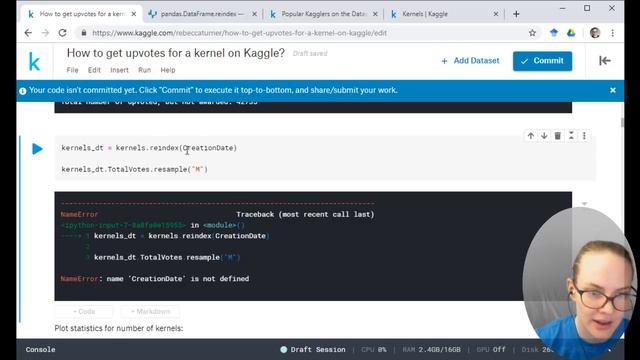Viewport: 640px width, 360px height.
Task: Open the Chrome three-dot menu
Action: click(x=612, y=33)
